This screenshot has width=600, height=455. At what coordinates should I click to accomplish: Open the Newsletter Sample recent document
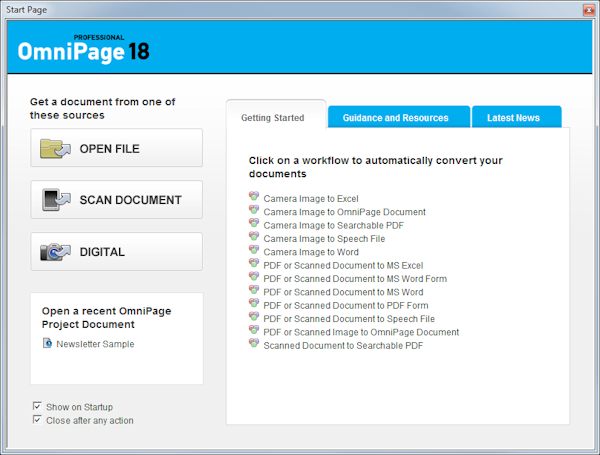point(94,344)
